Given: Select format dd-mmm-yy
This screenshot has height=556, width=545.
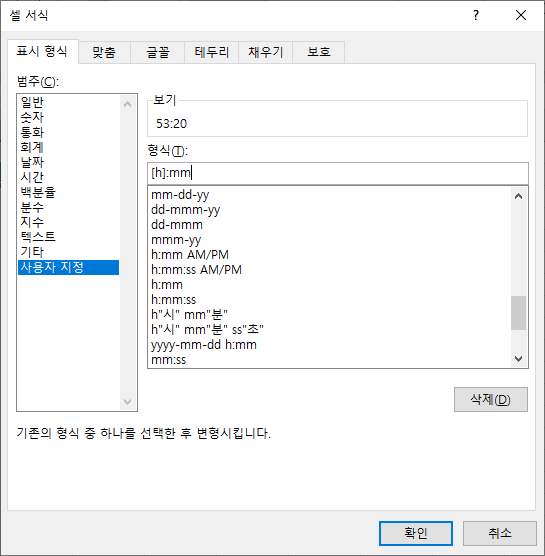Looking at the screenshot, I should pos(329,210).
